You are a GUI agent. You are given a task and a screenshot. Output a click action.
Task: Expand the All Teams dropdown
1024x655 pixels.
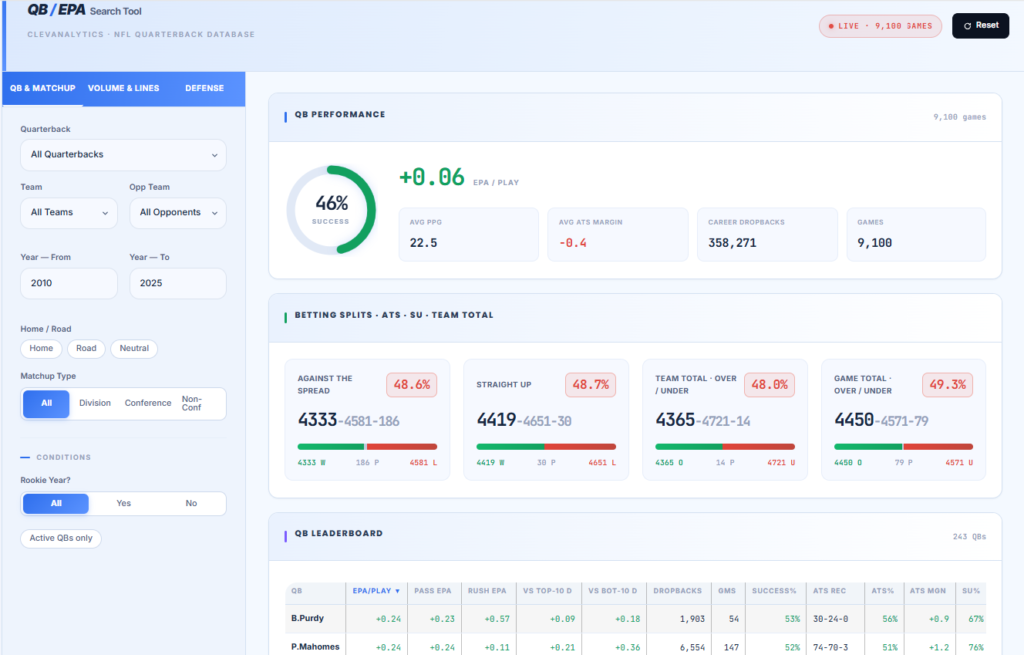pos(69,213)
